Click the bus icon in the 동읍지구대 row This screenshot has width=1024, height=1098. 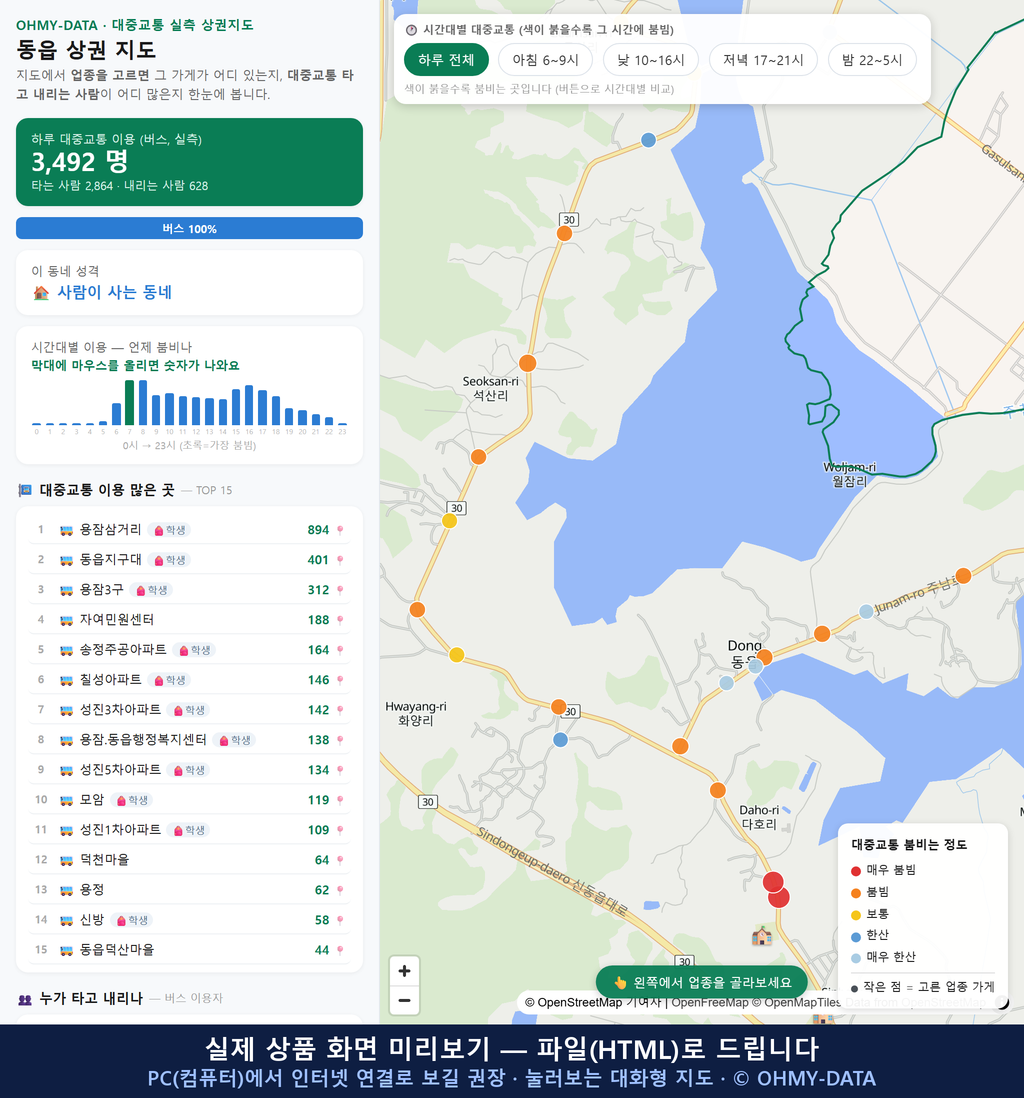[x=67, y=560]
